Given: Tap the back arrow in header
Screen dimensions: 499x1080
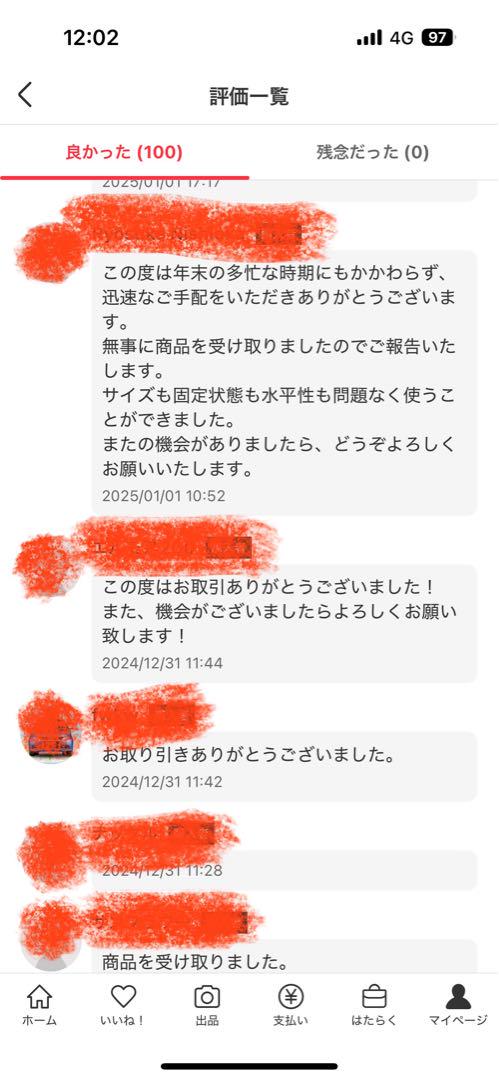Looking at the screenshot, I should pyautogui.click(x=25, y=95).
